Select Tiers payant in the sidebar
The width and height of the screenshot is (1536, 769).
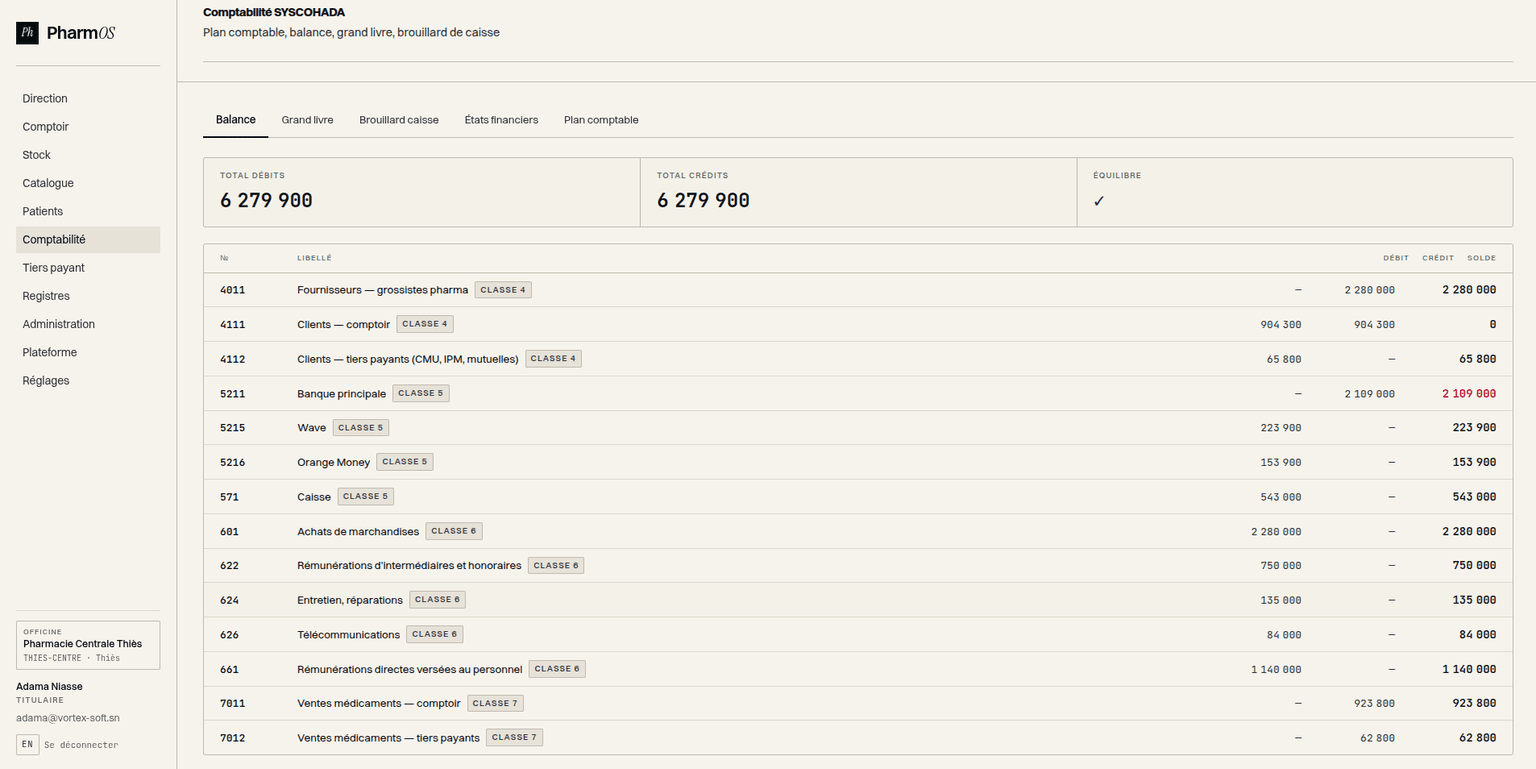[53, 267]
